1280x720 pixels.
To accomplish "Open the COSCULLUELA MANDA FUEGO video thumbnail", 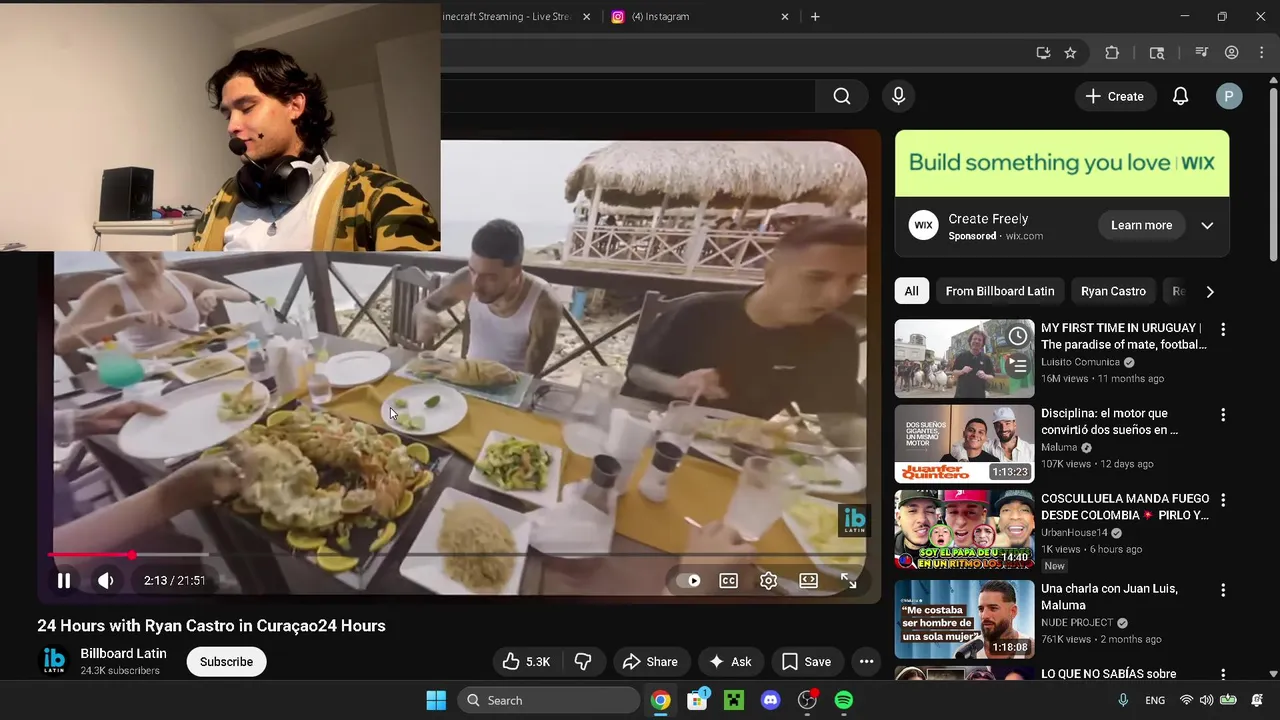I will pyautogui.click(x=964, y=529).
